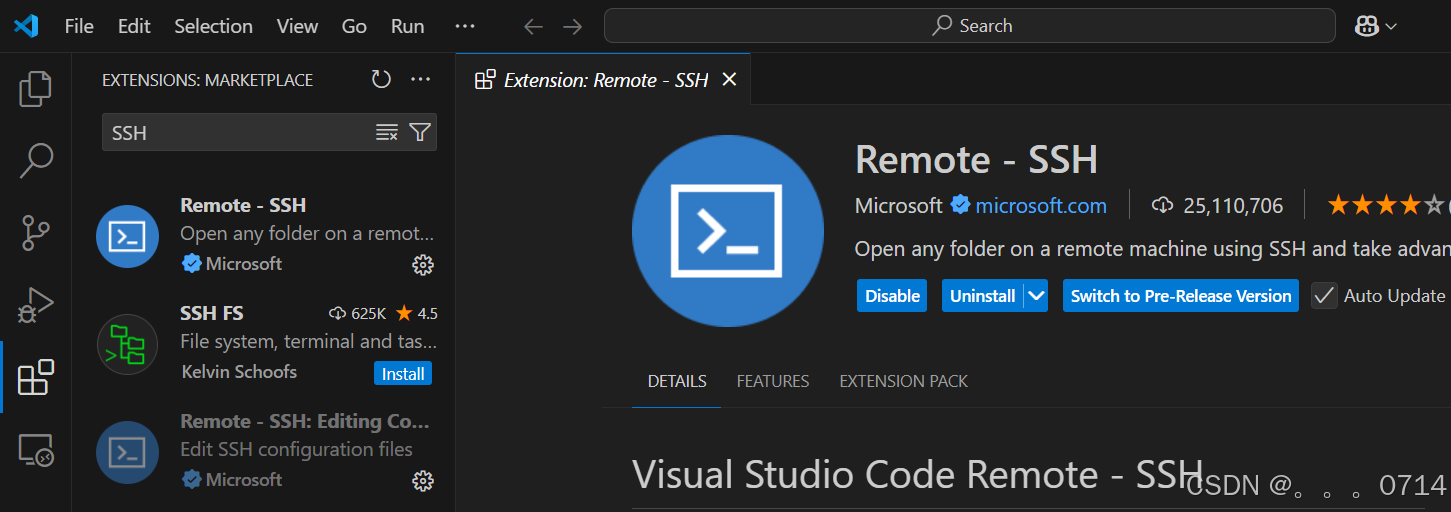
Task: Open the Go menu
Action: coord(354,26)
